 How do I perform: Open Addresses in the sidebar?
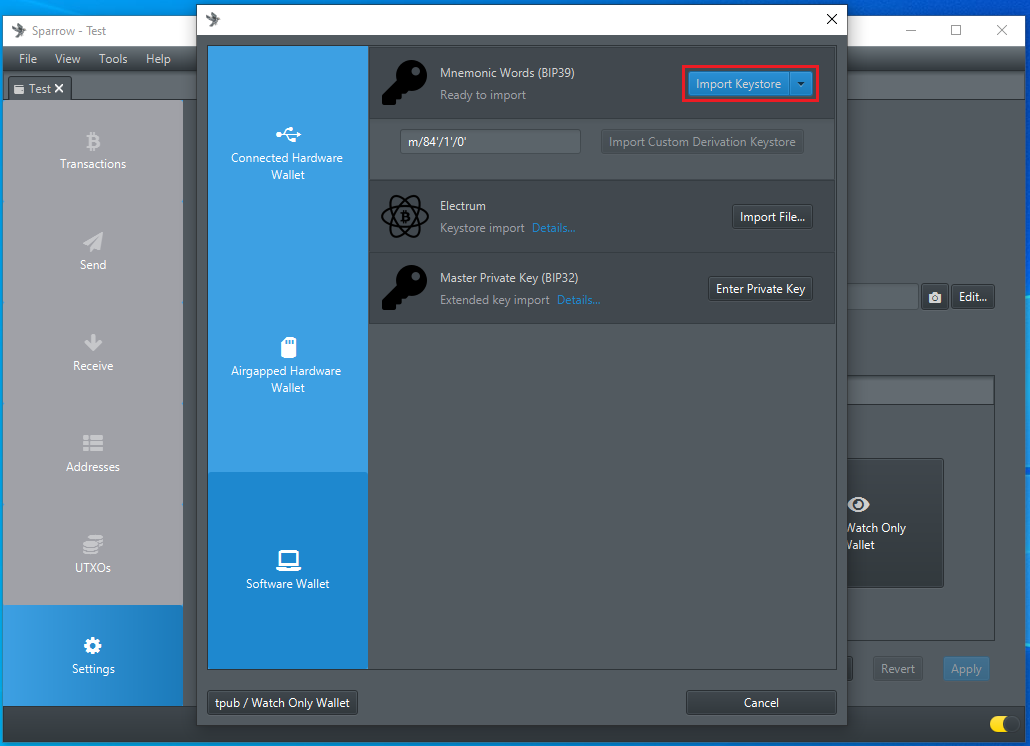pos(93,454)
